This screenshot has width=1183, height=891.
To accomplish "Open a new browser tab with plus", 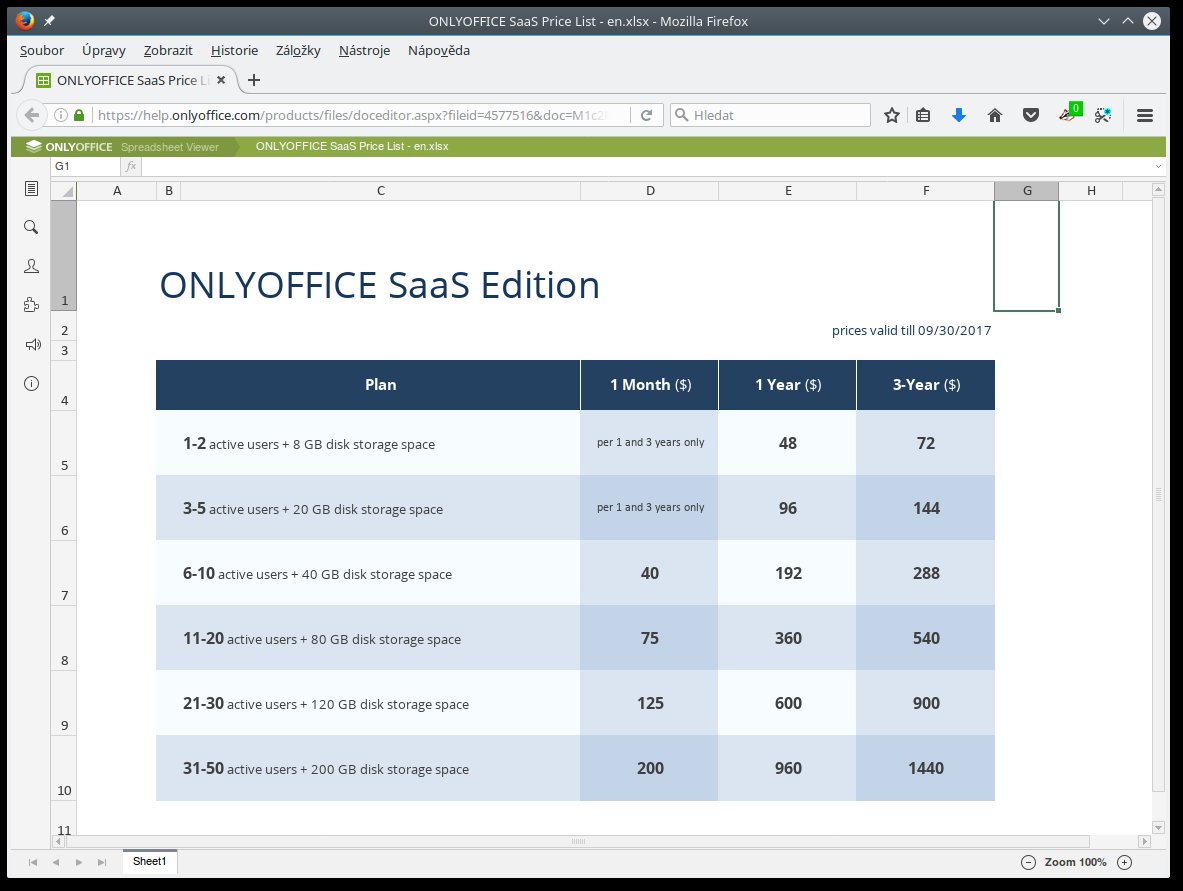I will [x=254, y=80].
